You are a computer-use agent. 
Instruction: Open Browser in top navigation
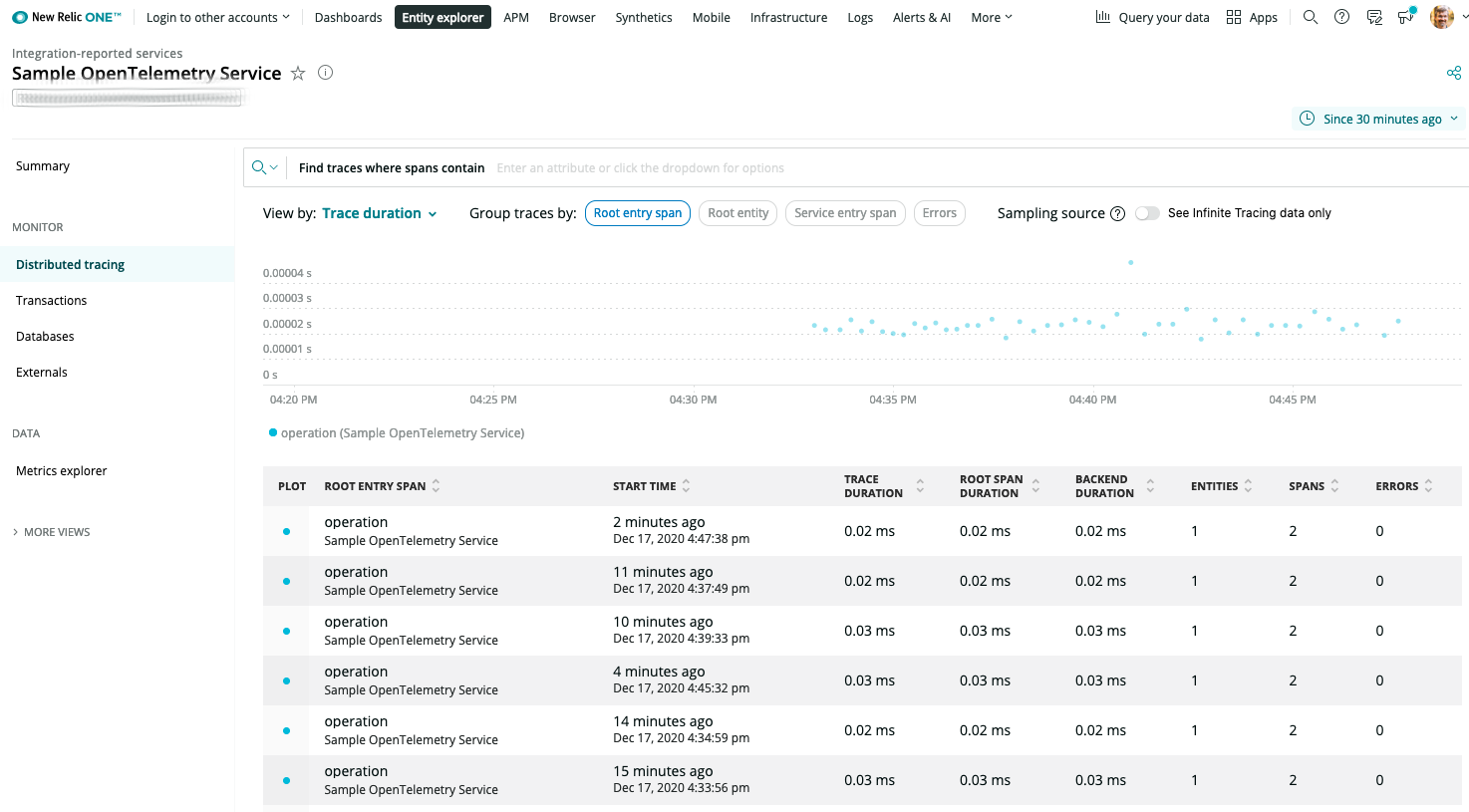pos(572,17)
